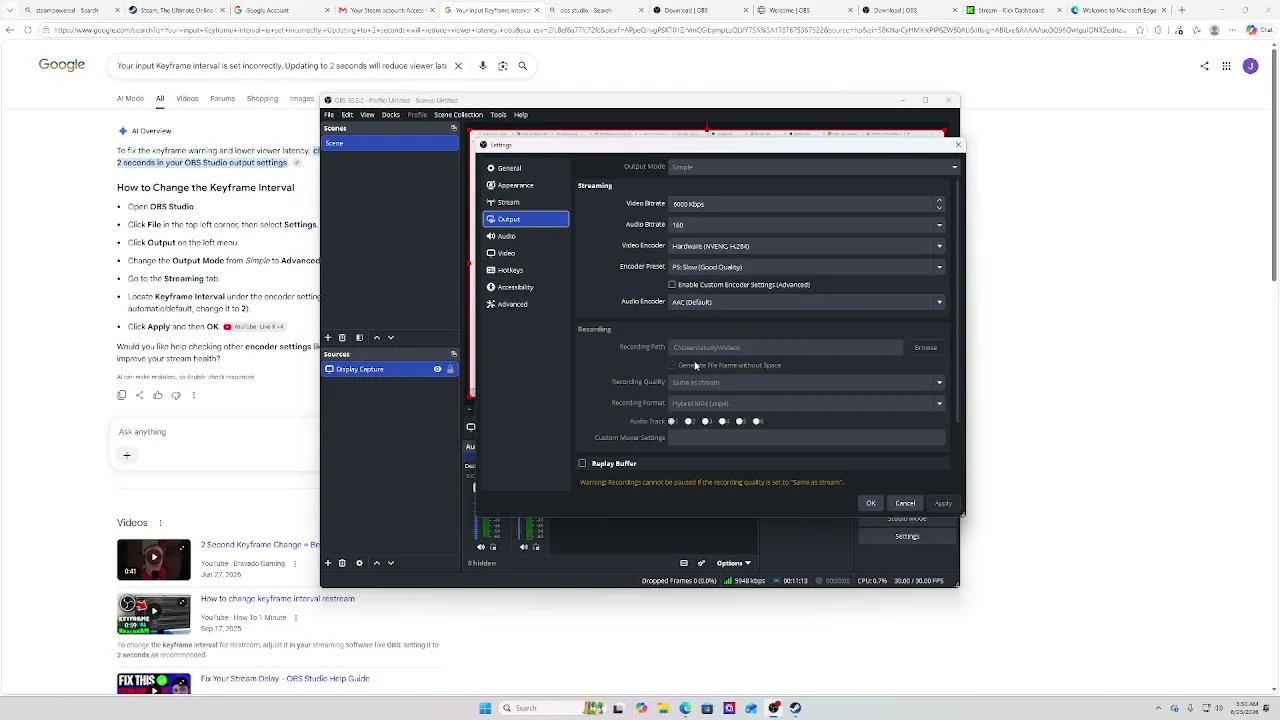1280x720 pixels.
Task: Select audio track 4 radio button
Action: click(x=723, y=422)
